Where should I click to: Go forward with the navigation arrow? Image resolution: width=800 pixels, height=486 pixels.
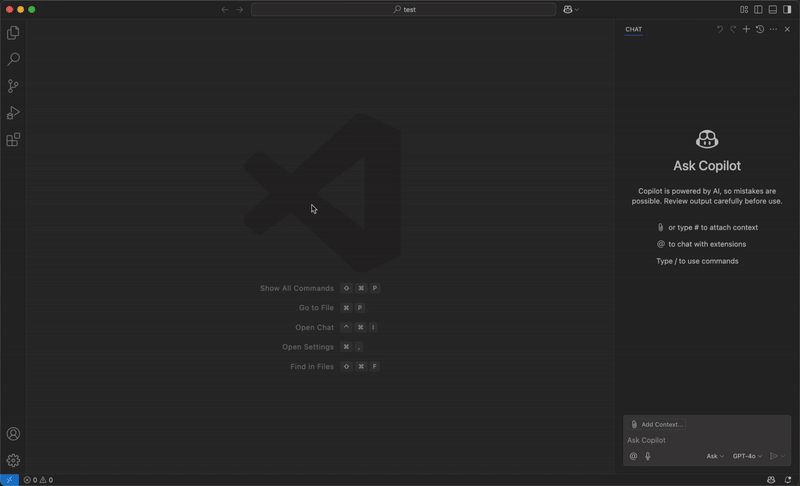239,9
